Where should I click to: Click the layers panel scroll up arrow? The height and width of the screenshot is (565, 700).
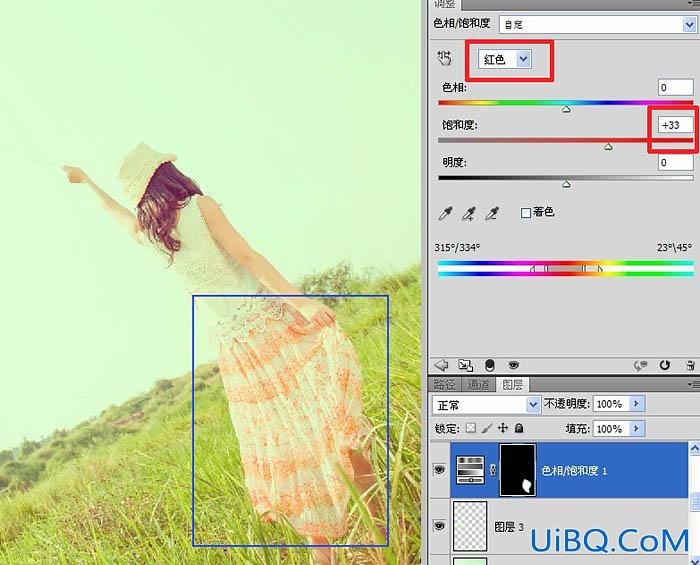(695, 447)
